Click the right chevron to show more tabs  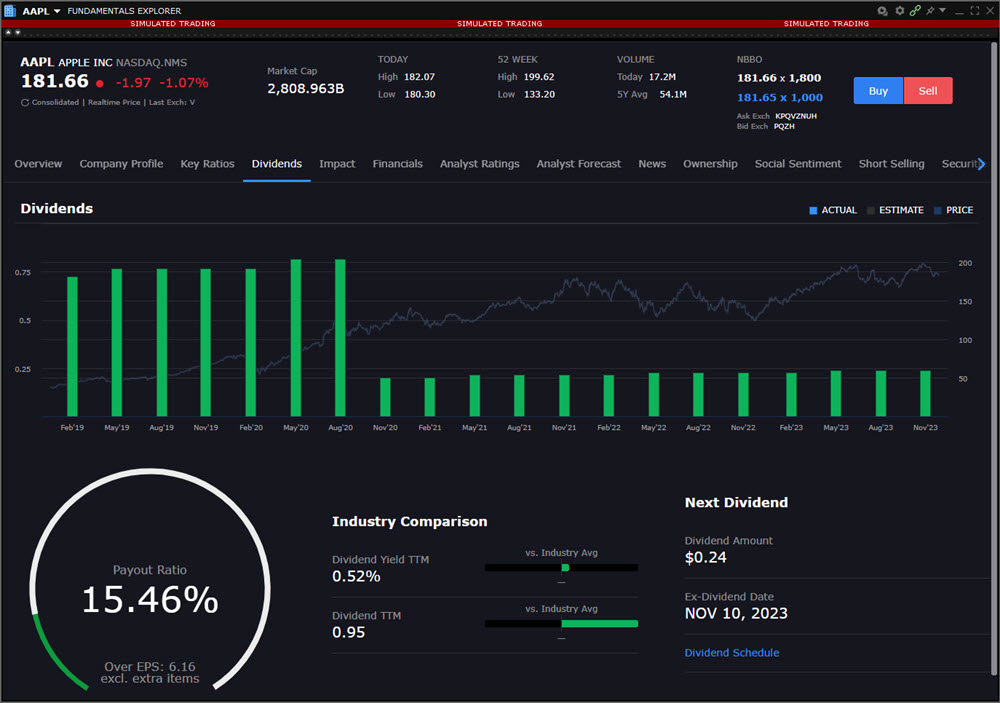pos(982,164)
